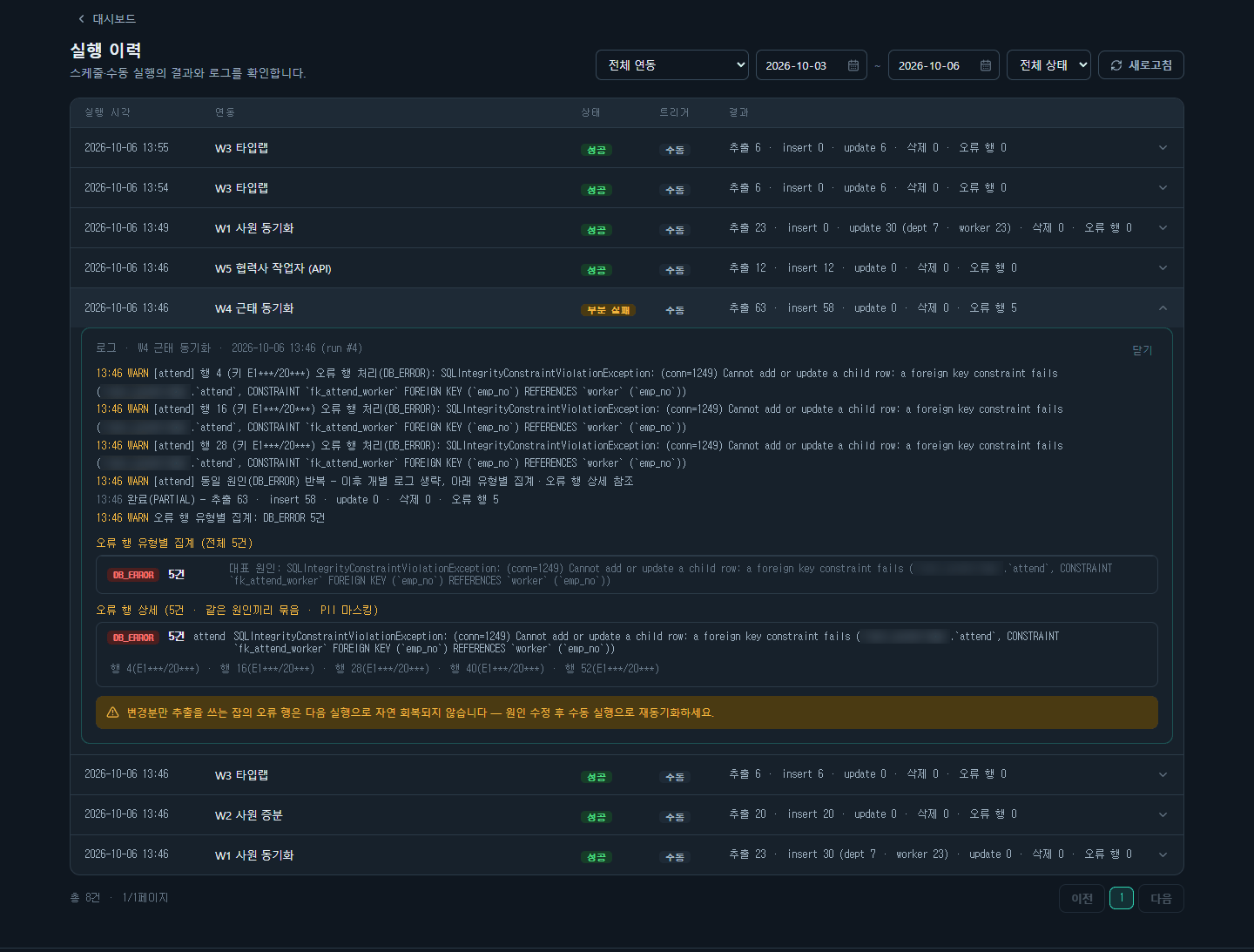The height and width of the screenshot is (952, 1254).
Task: Select page 1 in pagination
Action: pos(1122,898)
